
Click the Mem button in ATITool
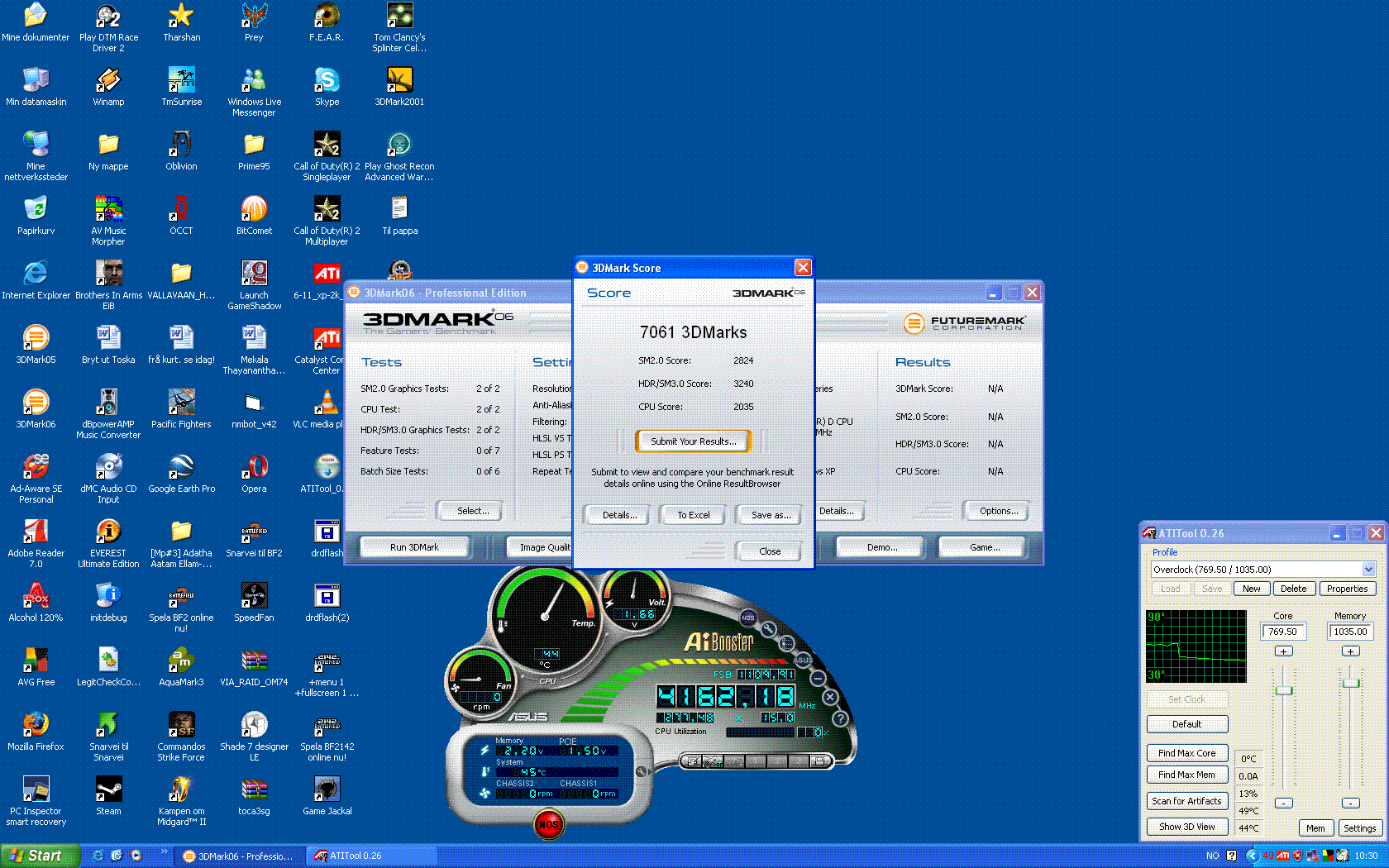tap(1315, 828)
